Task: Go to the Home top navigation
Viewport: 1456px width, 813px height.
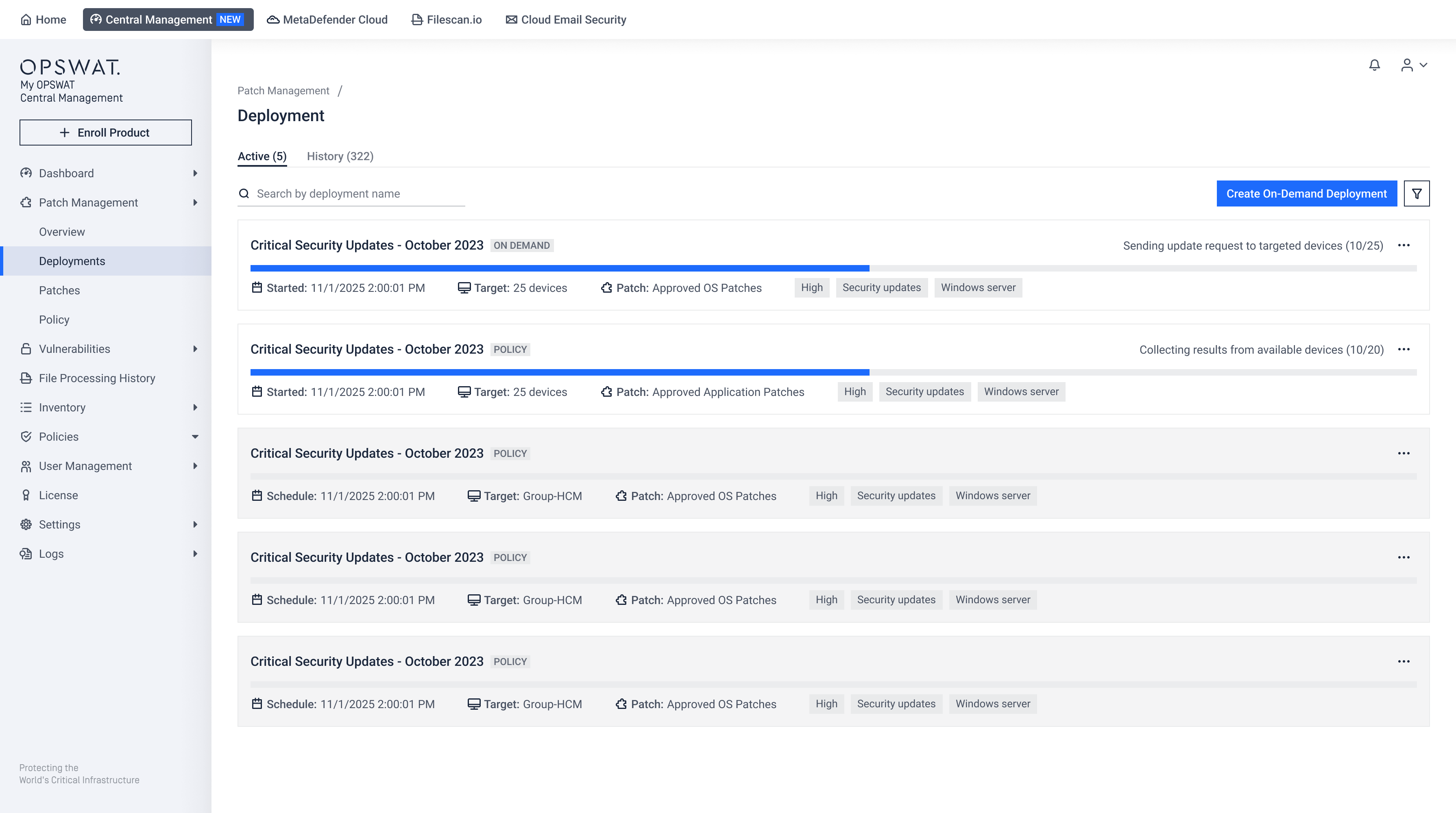Action: 44,20
